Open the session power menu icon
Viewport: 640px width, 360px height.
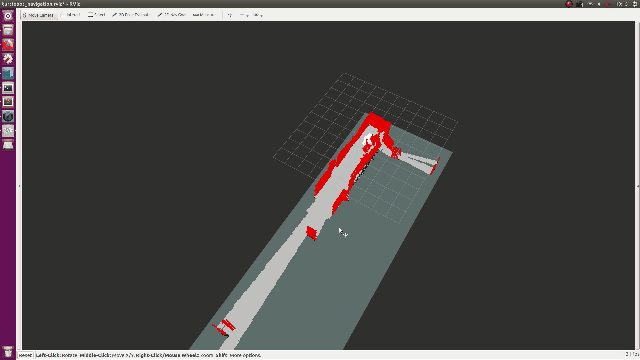tap(635, 4)
